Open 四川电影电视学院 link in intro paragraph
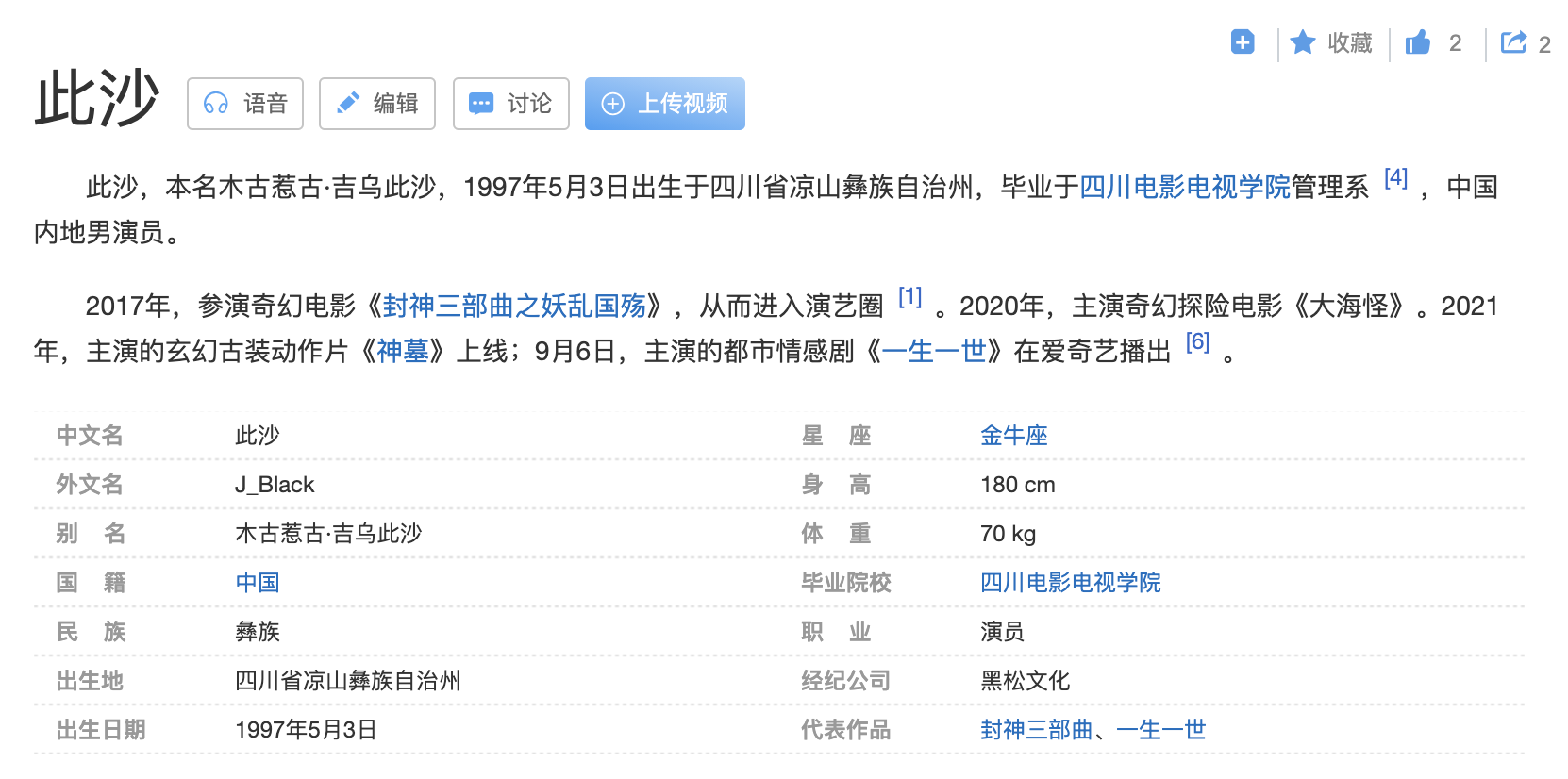Screen dimensions: 1568x779 (1185, 188)
